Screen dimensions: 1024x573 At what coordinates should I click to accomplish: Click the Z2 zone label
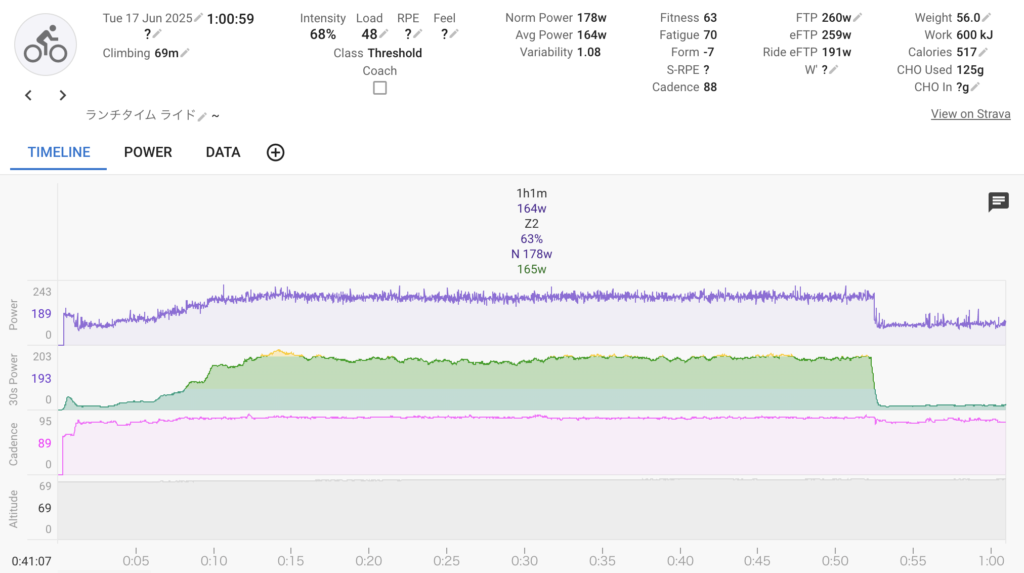[532, 223]
